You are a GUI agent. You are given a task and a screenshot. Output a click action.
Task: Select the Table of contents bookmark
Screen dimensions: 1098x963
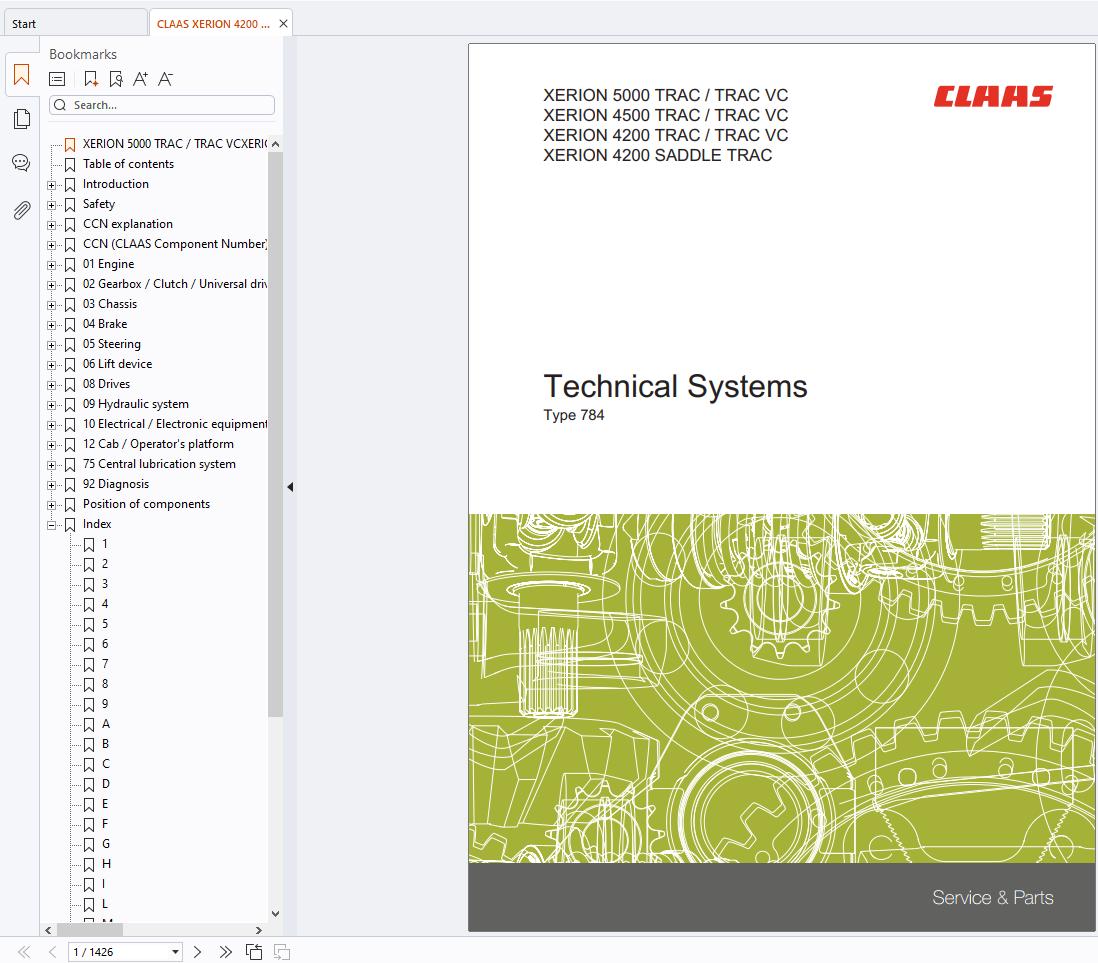pyautogui.click(x=128, y=164)
